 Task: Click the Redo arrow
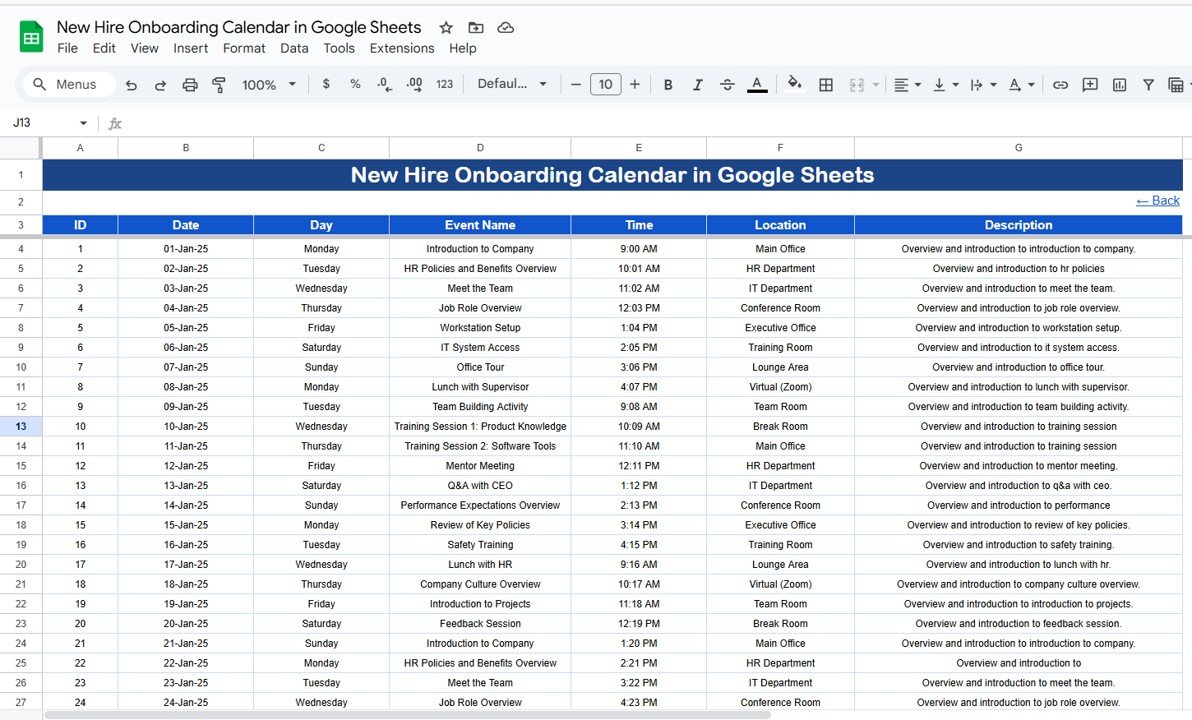coord(160,85)
